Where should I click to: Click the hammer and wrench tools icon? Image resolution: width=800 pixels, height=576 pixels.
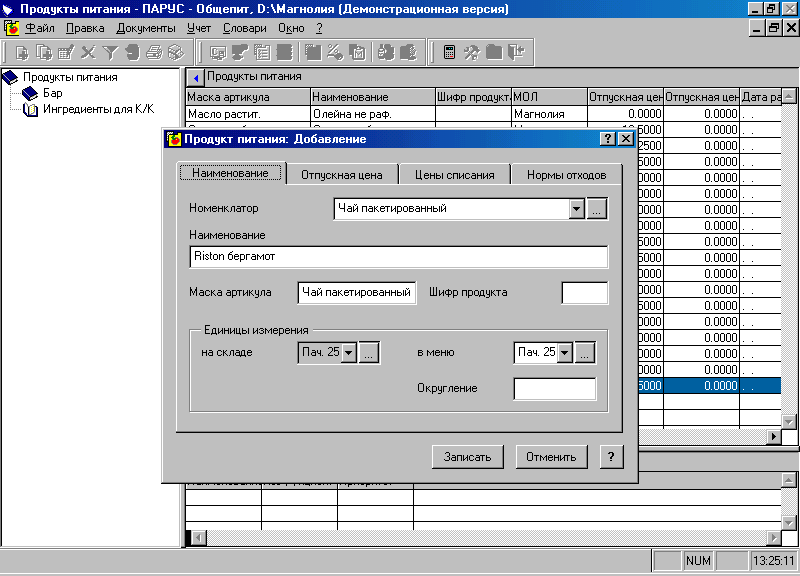(472, 52)
